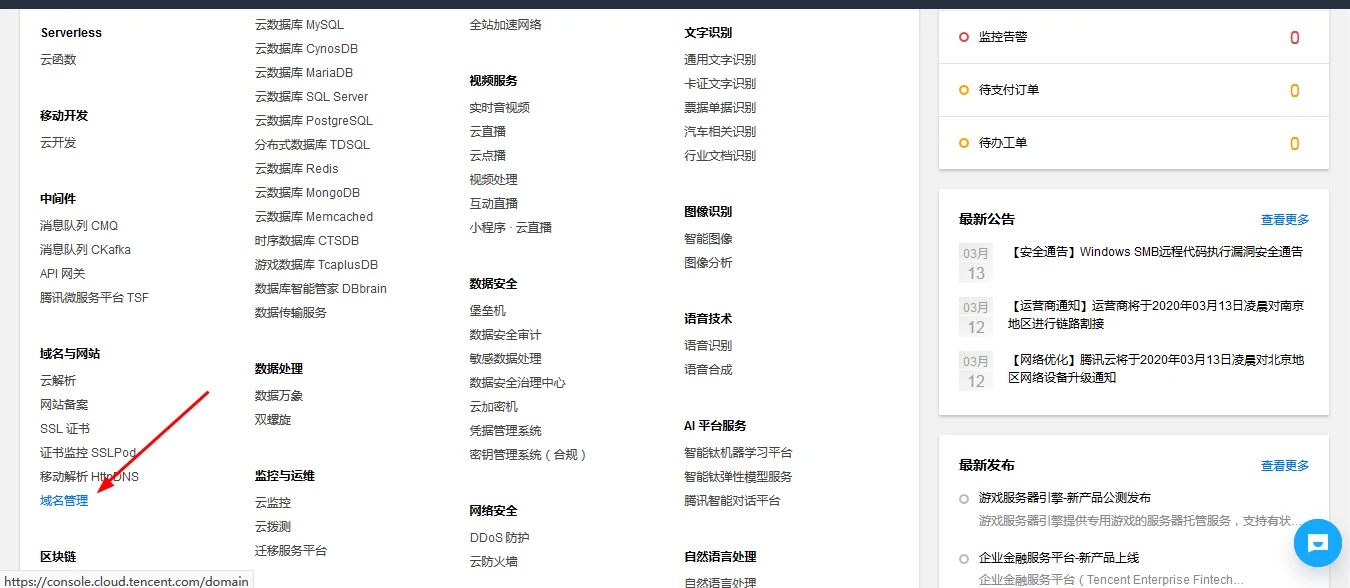Open 云拨测 link

[273, 527]
